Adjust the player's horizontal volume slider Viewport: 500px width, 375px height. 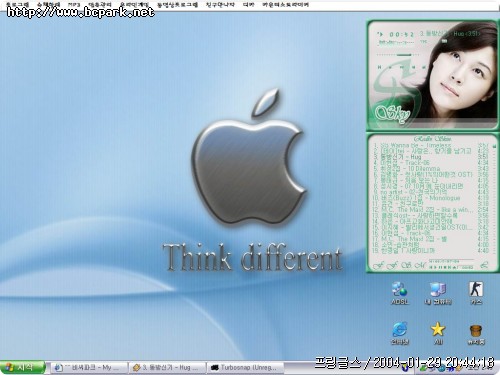(398, 54)
